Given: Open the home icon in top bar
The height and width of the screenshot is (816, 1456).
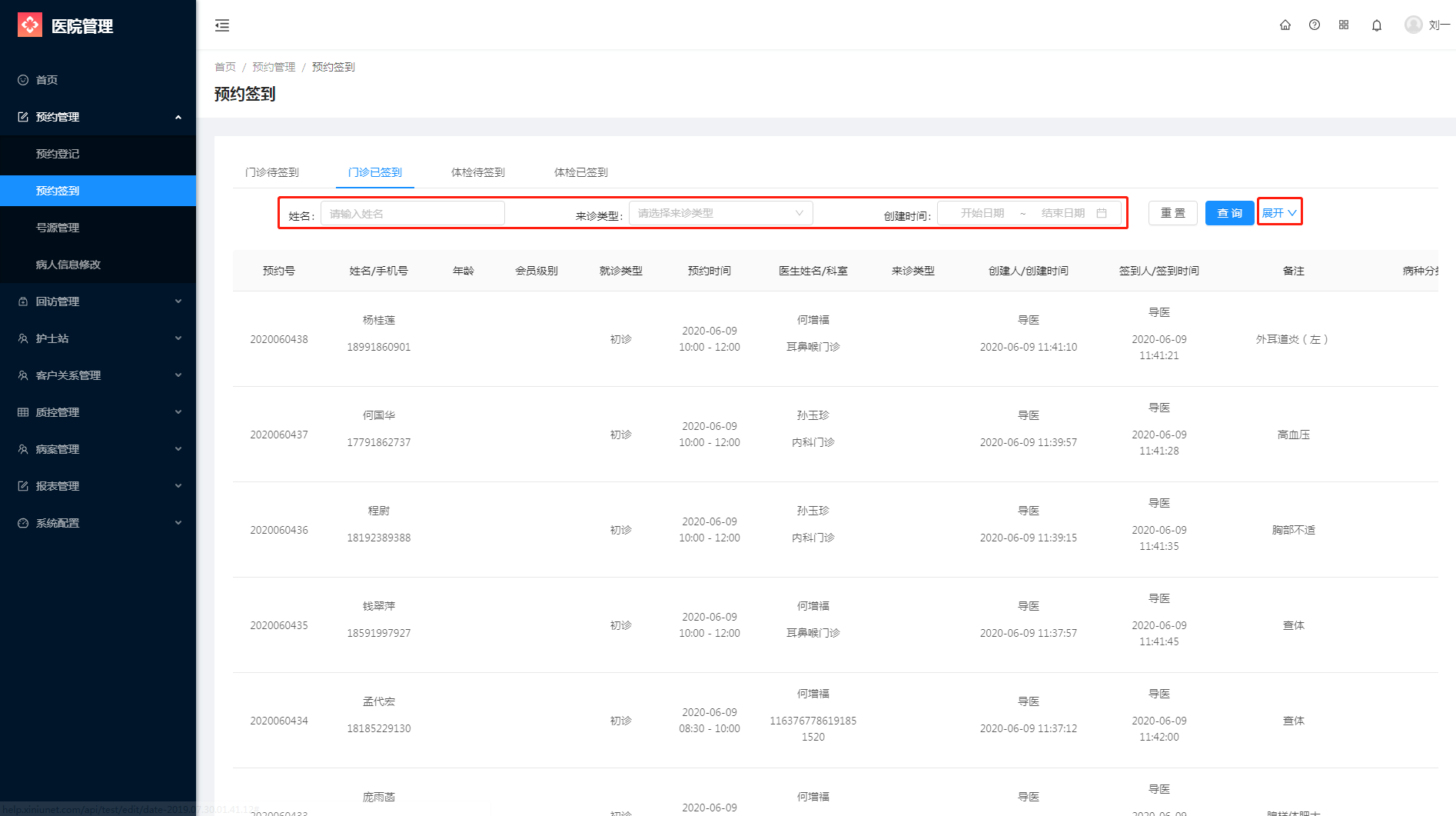Looking at the screenshot, I should (x=1285, y=25).
